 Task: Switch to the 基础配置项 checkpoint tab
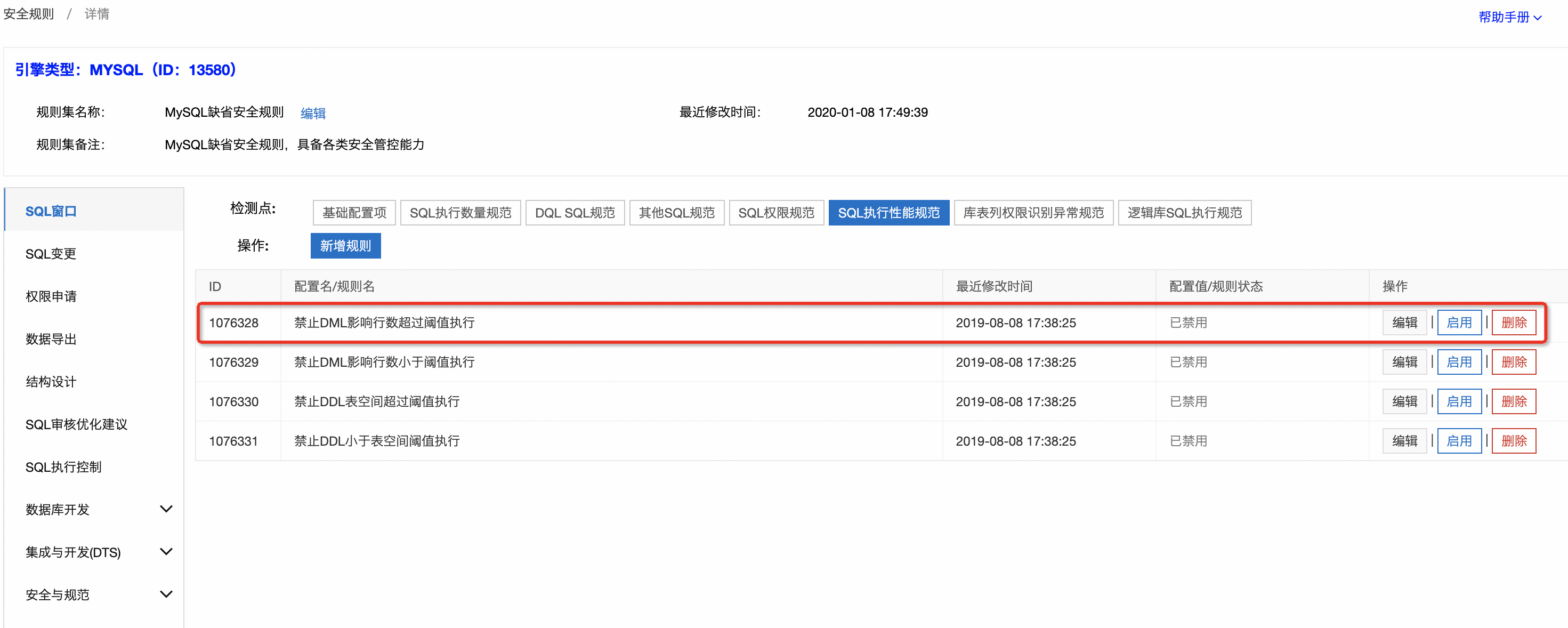coord(354,213)
